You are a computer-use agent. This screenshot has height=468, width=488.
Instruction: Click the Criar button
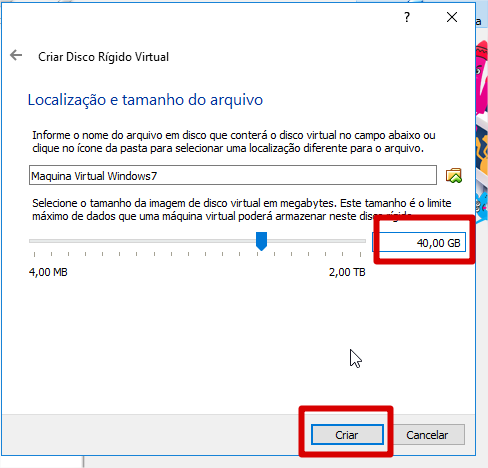coord(347,435)
